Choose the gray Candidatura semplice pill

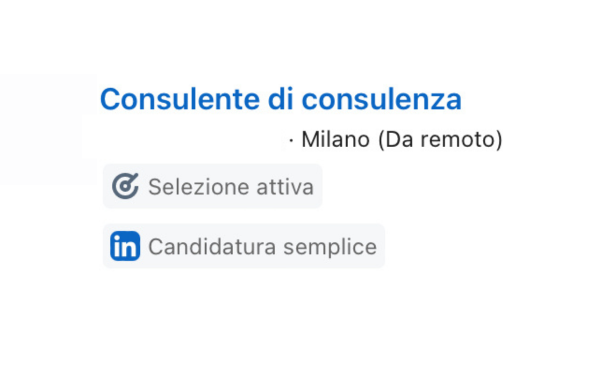click(244, 246)
